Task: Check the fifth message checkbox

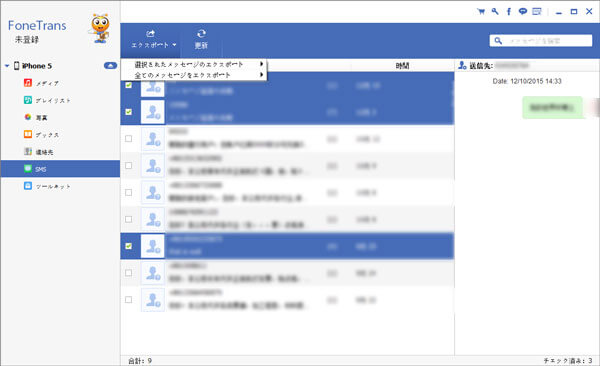Action: tap(129, 192)
